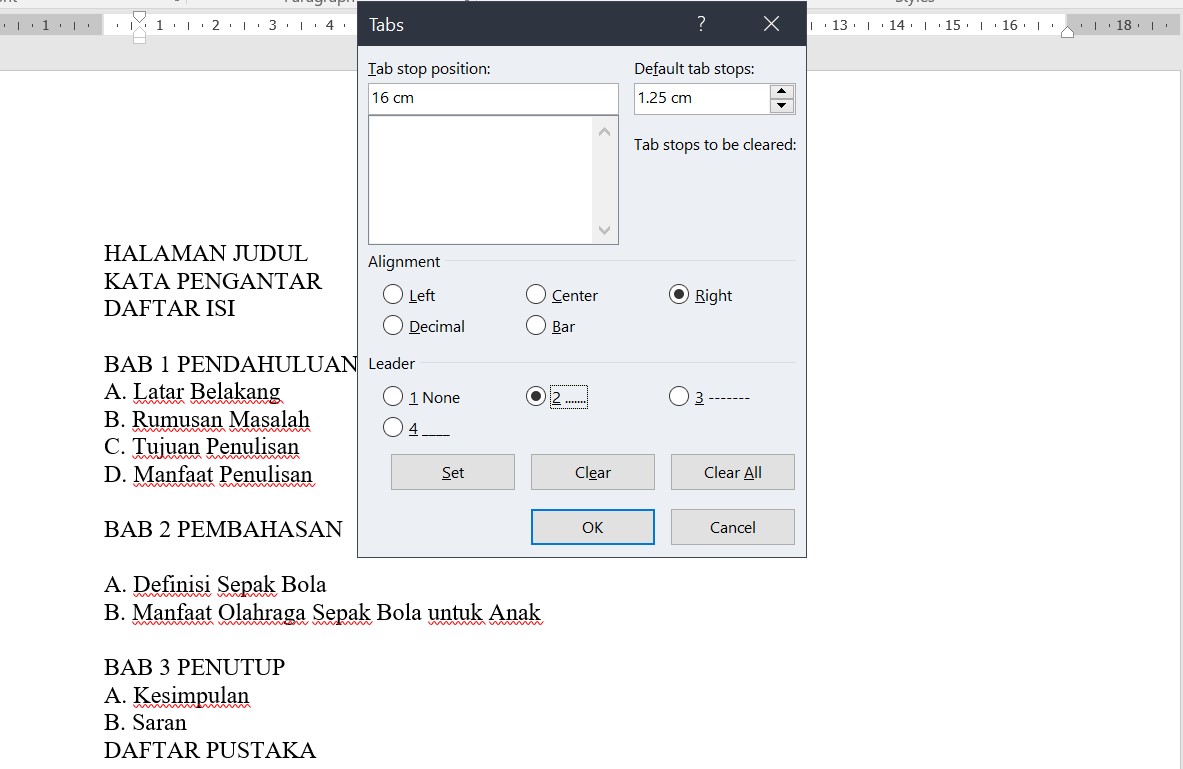Click the D. Manfaat Penulisan line
Image resolution: width=1183 pixels, height=769 pixels.
208,475
